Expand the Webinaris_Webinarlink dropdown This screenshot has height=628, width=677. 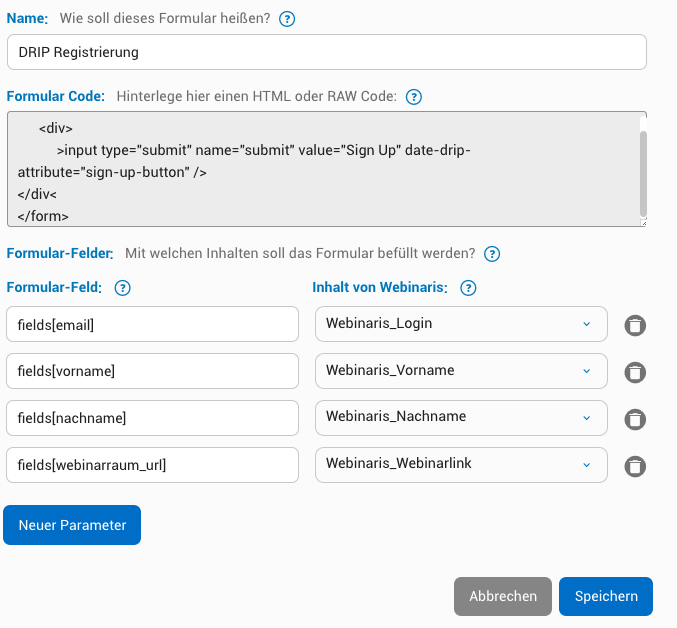pyautogui.click(x=461, y=465)
